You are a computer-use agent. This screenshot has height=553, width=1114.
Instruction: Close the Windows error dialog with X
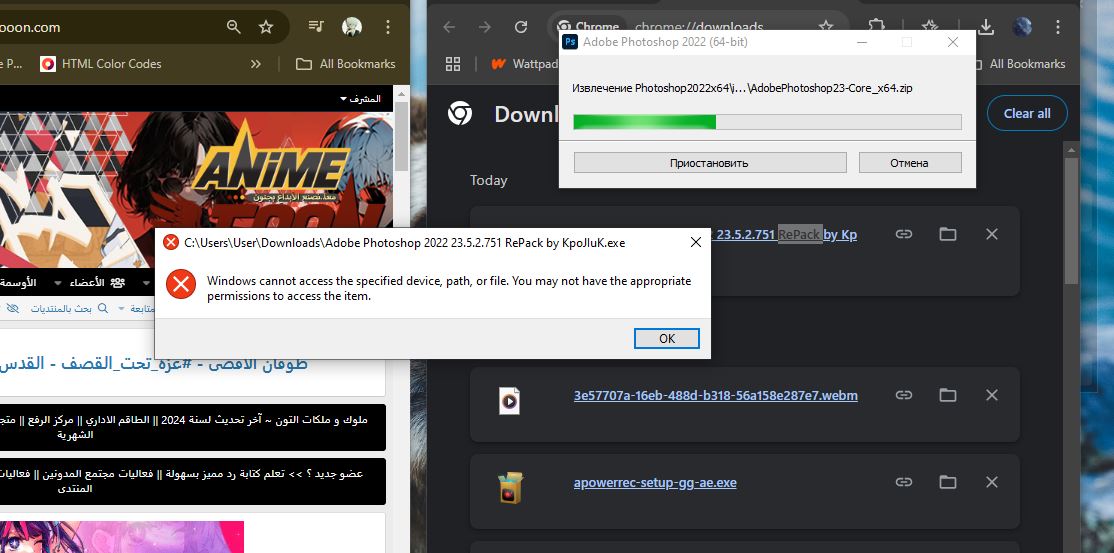[x=696, y=242]
